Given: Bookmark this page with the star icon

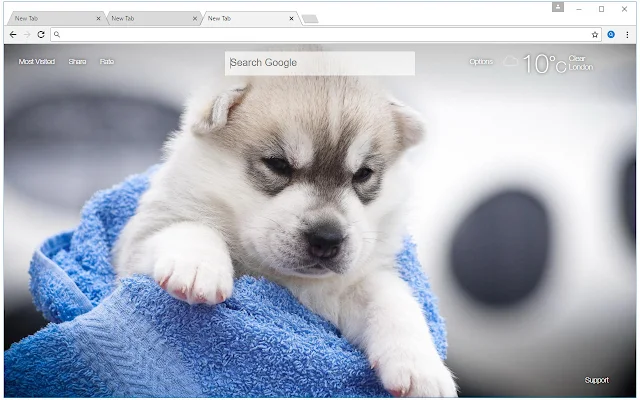Looking at the screenshot, I should click(x=595, y=35).
